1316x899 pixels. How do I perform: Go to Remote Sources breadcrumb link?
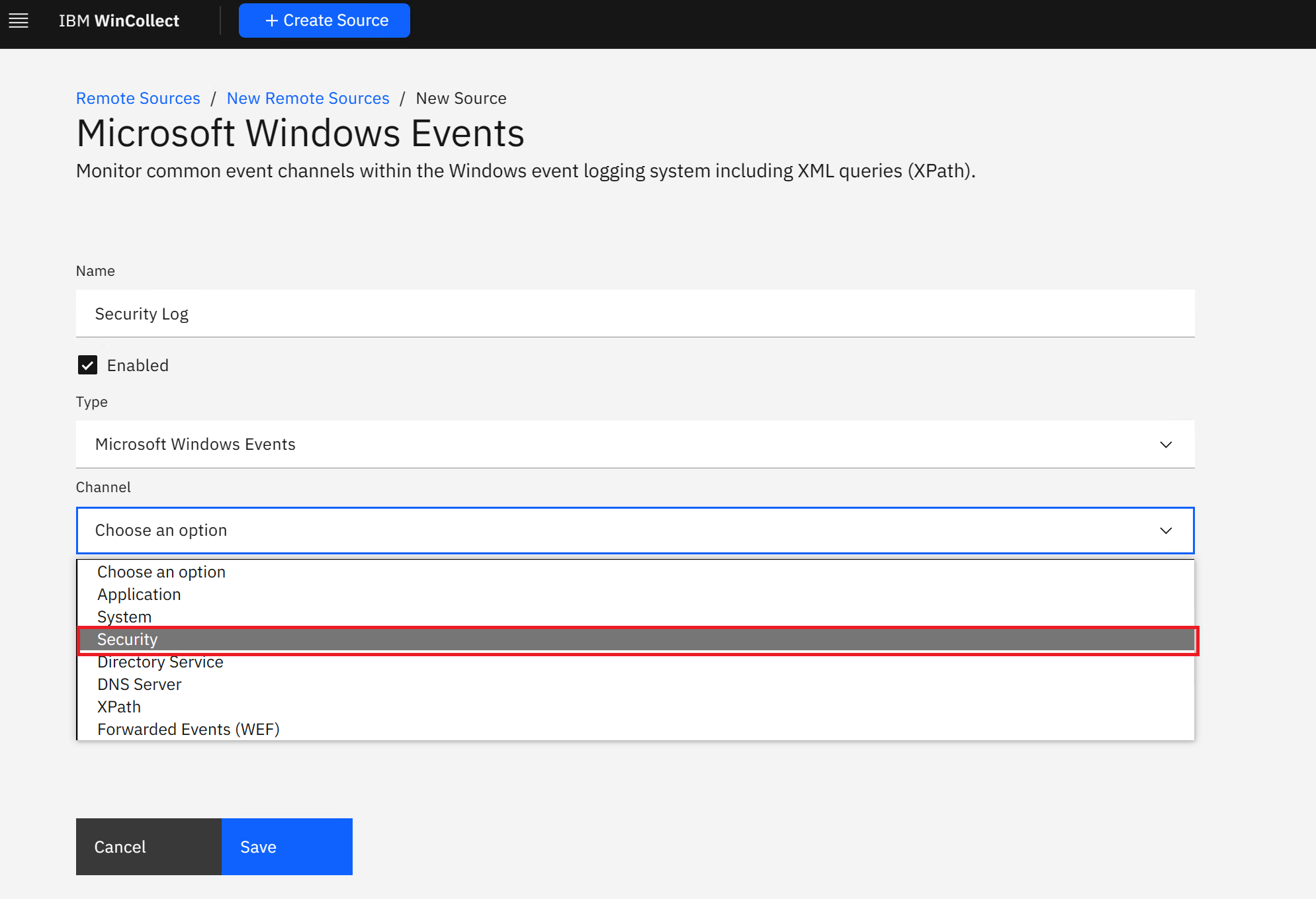138,98
